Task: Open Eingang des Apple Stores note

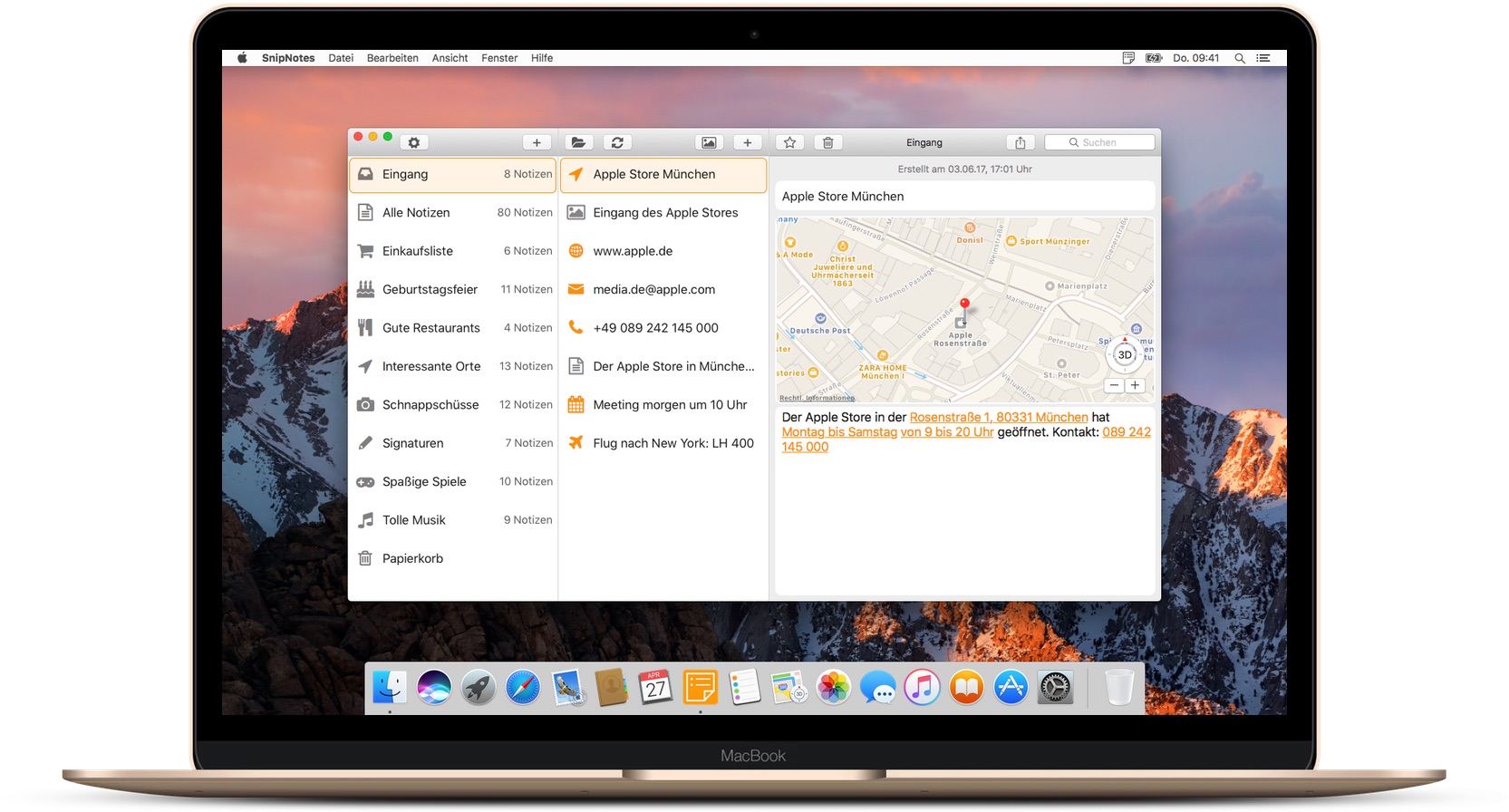Action: 663,212
